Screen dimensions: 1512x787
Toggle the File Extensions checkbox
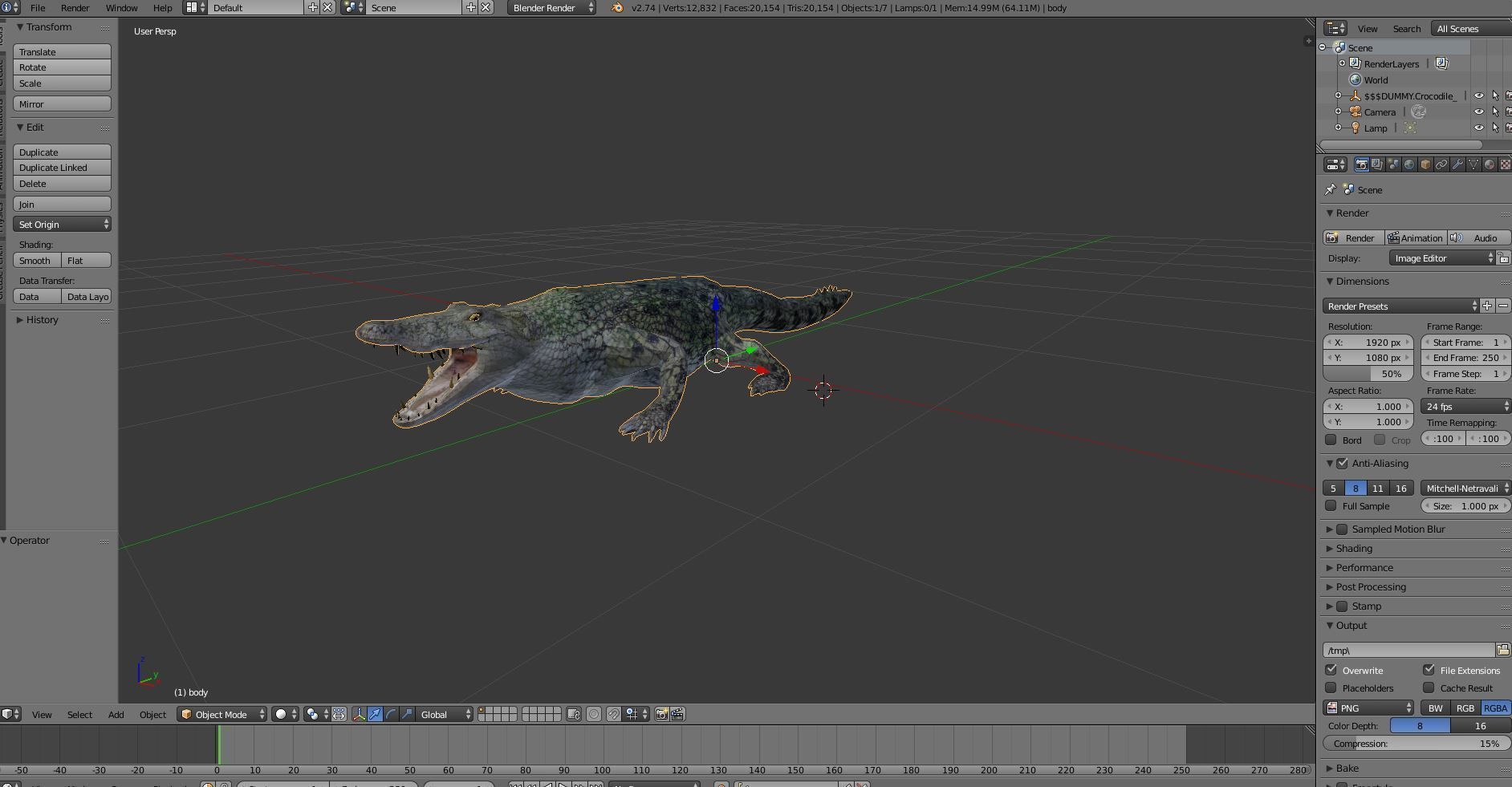click(1429, 670)
